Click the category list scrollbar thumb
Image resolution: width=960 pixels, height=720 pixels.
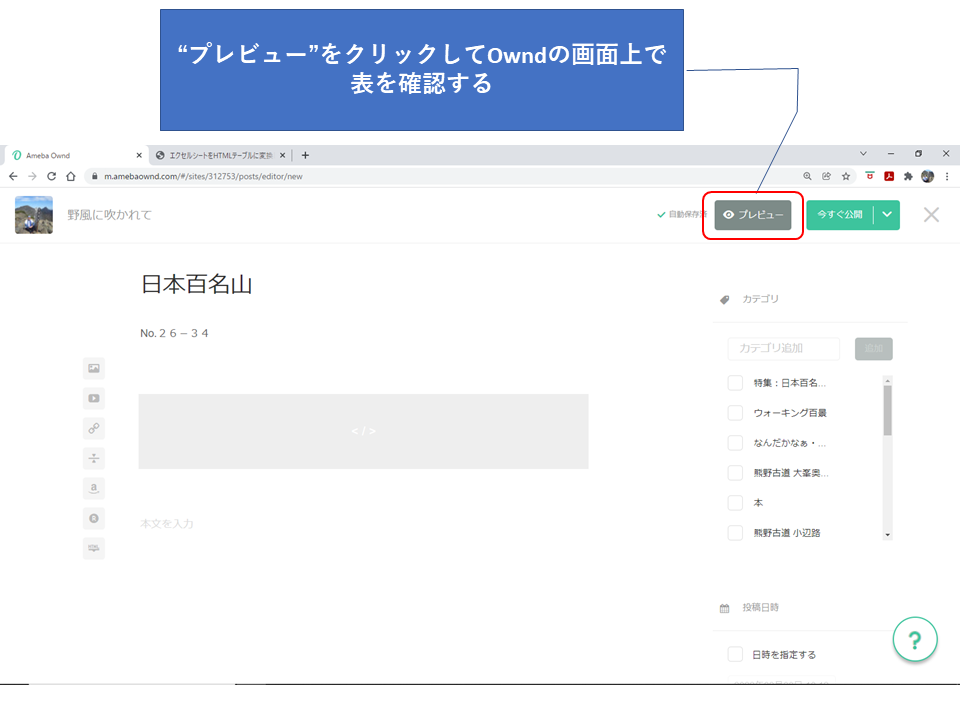point(888,410)
